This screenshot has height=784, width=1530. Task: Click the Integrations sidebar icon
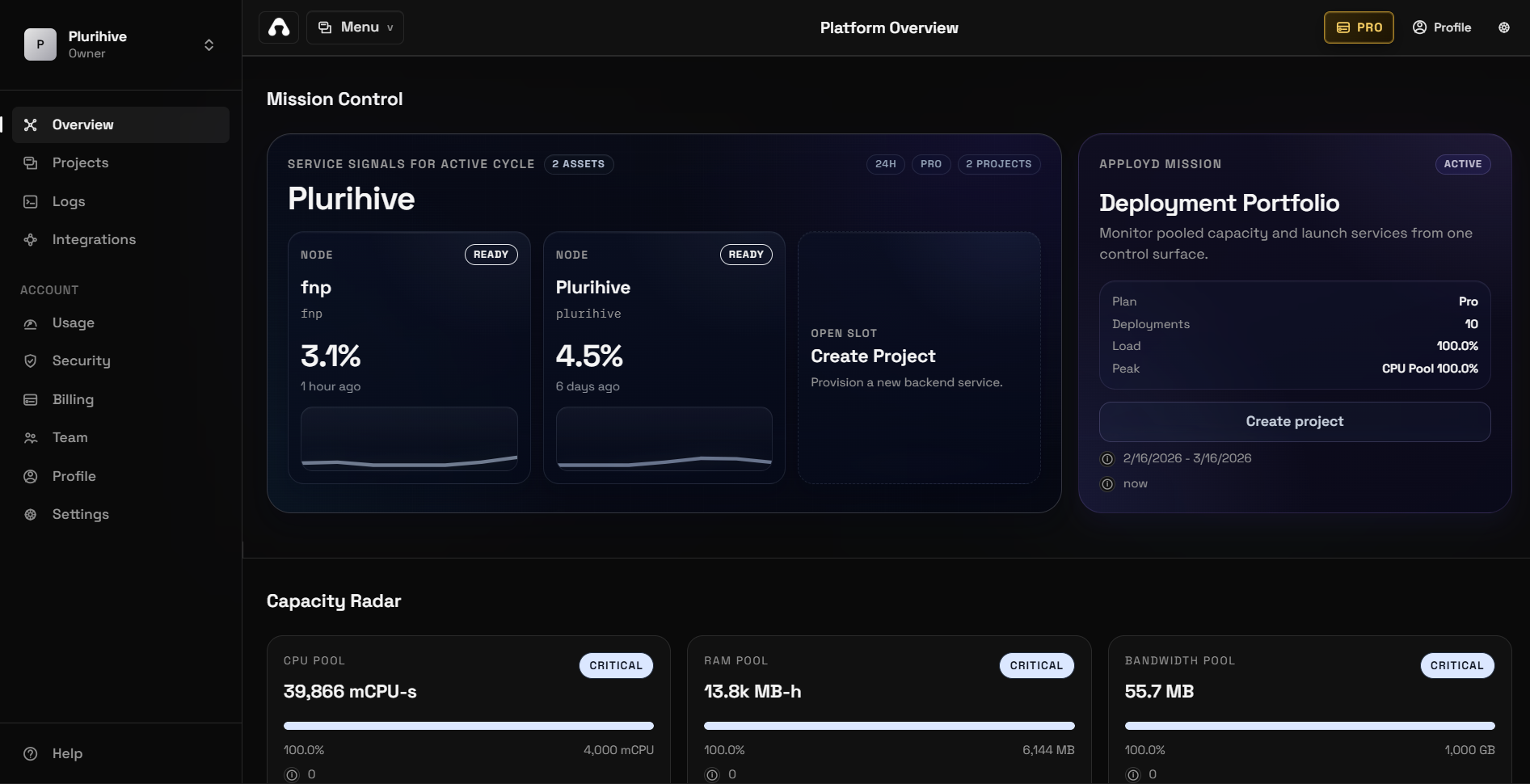pos(31,239)
